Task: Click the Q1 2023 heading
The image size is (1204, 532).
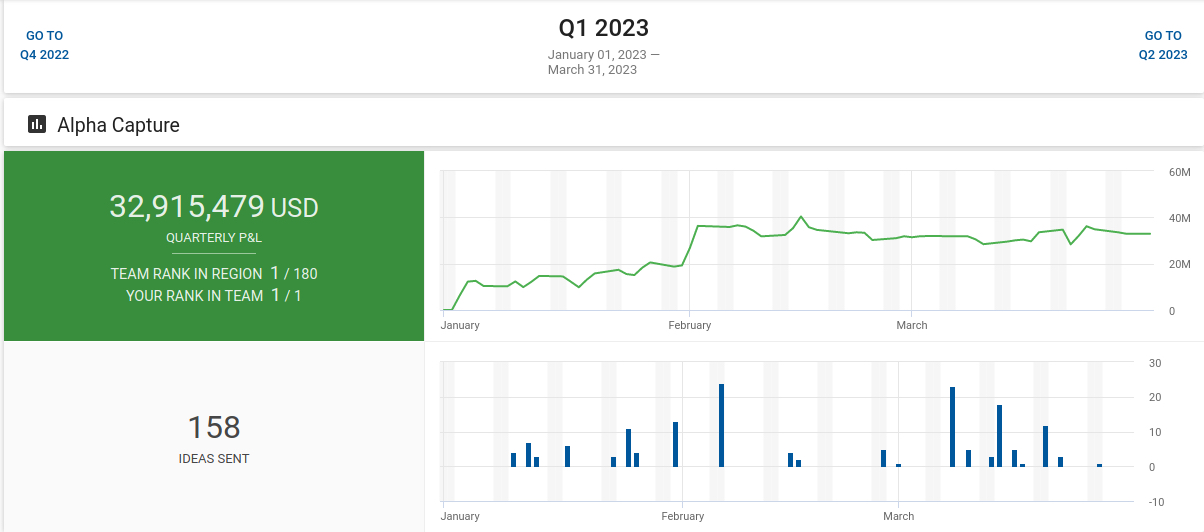Action: [x=603, y=27]
